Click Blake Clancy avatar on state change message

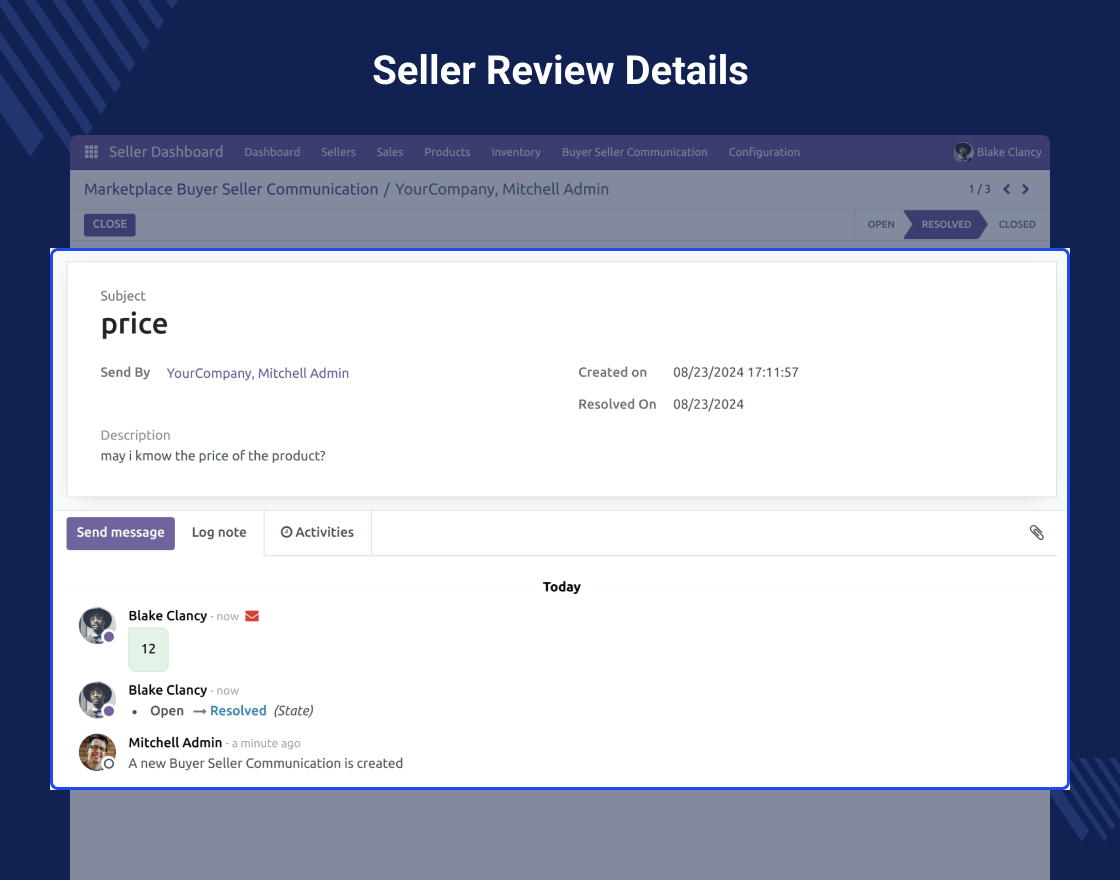tap(97, 700)
